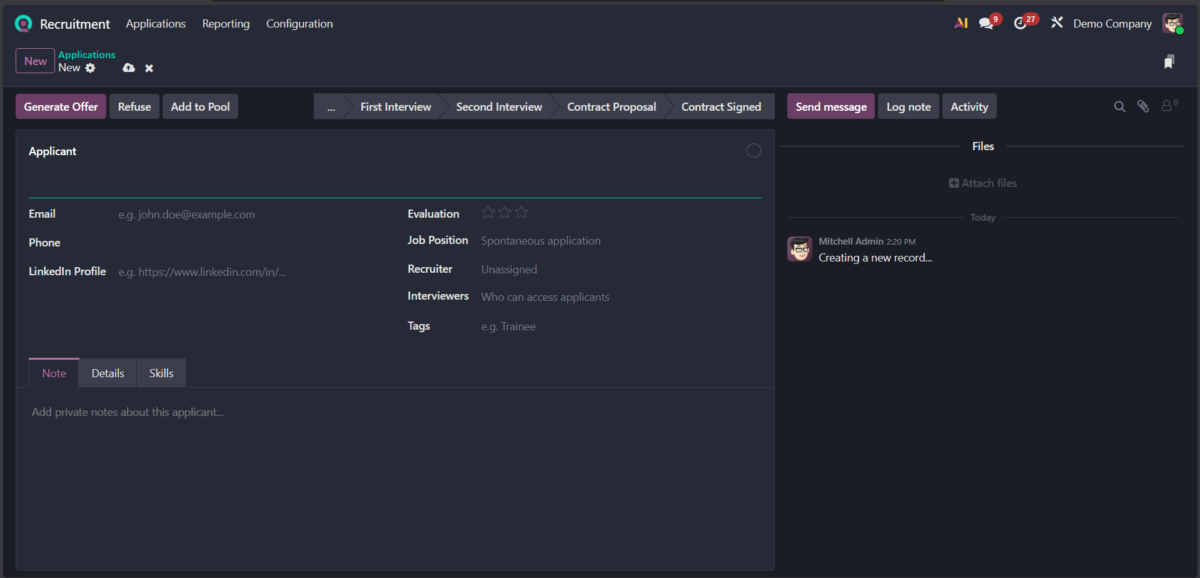Open the Reporting menu

pyautogui.click(x=225, y=24)
